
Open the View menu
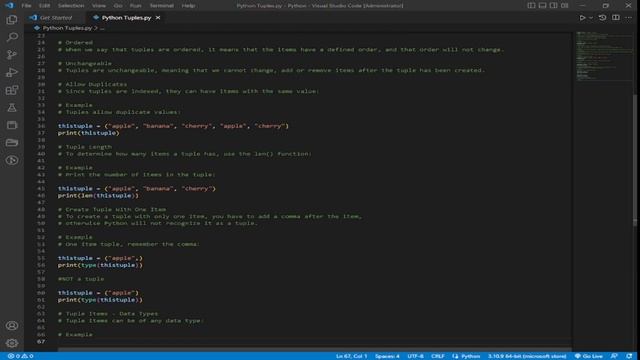(99, 6)
